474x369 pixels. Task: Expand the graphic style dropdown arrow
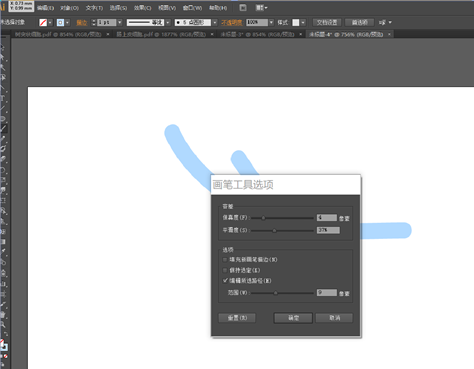[303, 22]
